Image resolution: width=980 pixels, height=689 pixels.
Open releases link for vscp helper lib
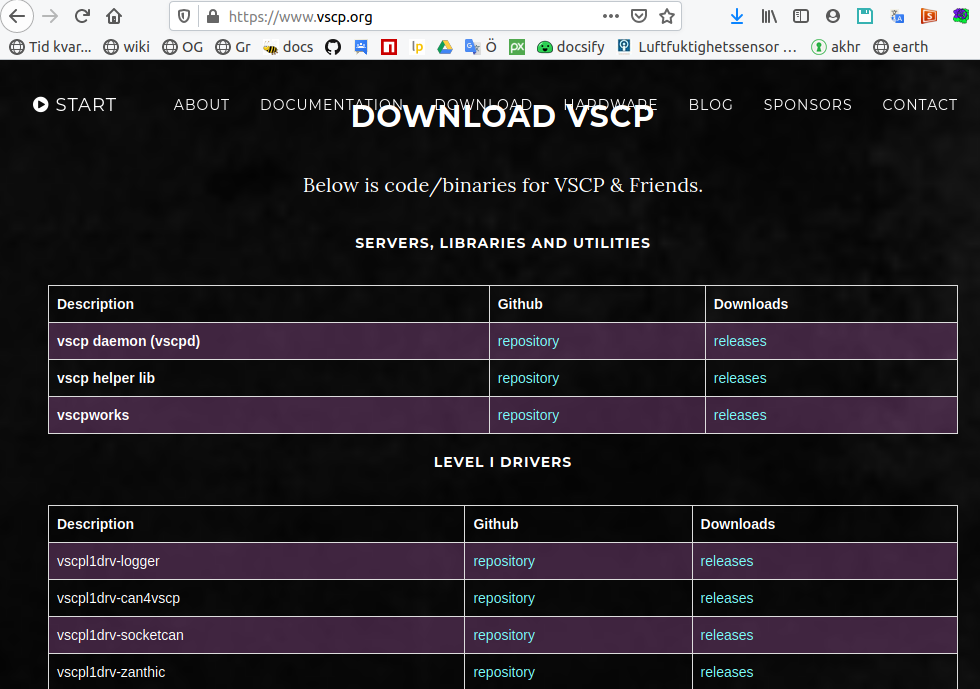(740, 378)
